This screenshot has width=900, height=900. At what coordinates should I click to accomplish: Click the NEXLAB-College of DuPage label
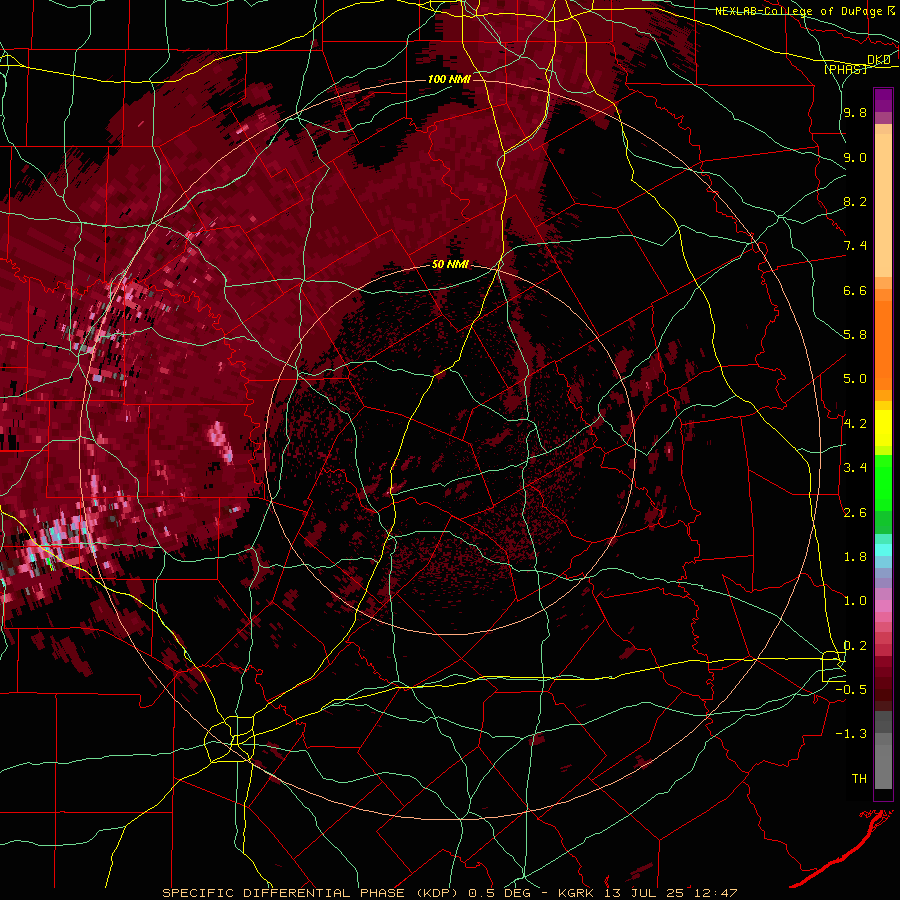click(800, 11)
